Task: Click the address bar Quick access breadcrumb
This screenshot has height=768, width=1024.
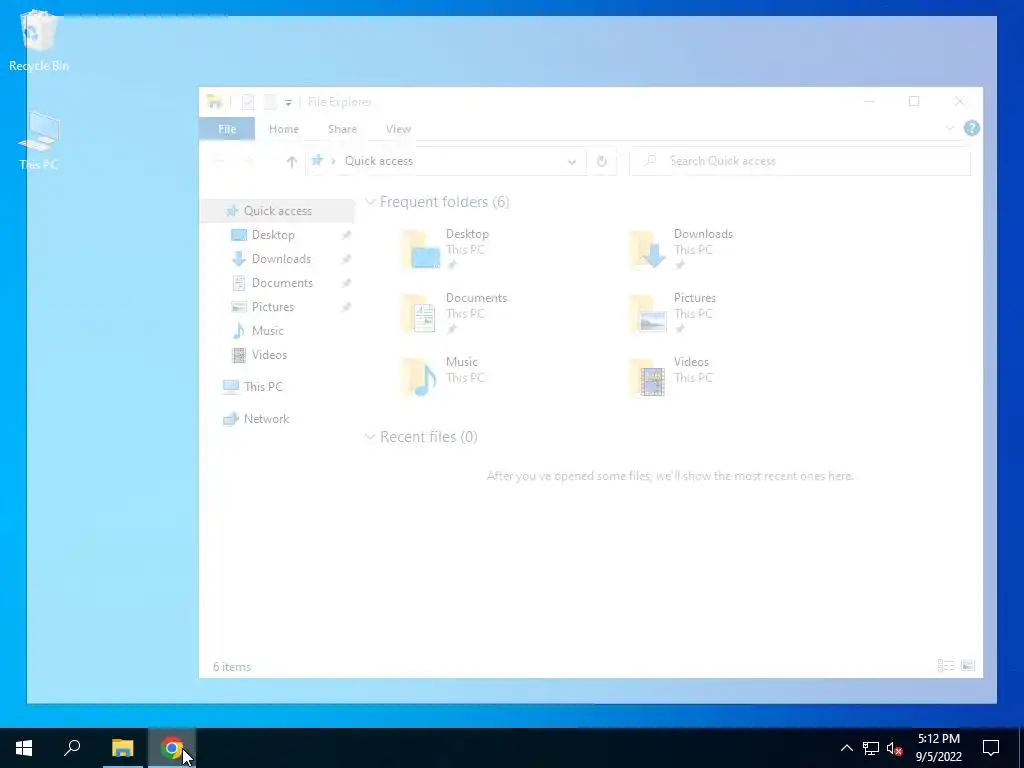Action: (x=379, y=161)
